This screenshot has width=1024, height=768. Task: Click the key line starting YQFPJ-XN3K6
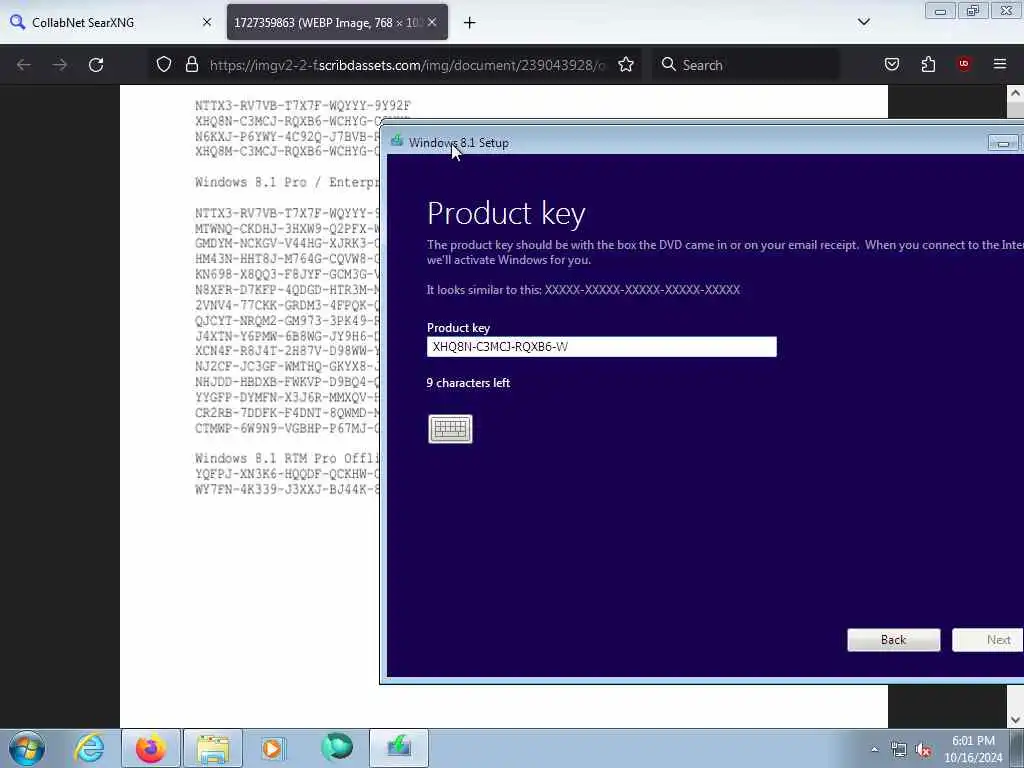click(x=287, y=474)
